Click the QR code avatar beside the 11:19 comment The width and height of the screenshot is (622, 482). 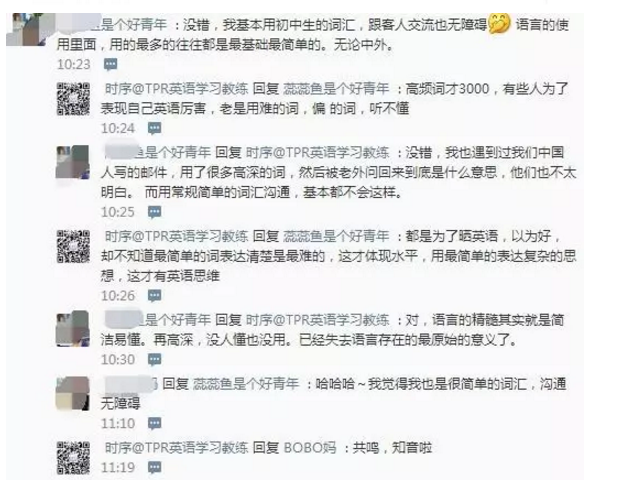(73, 458)
